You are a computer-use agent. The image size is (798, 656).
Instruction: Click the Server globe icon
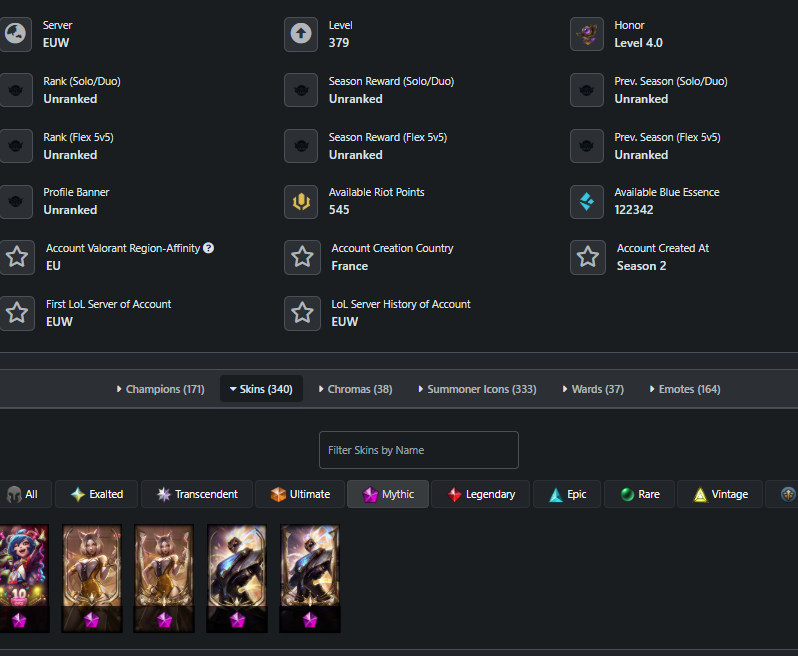(x=15, y=34)
